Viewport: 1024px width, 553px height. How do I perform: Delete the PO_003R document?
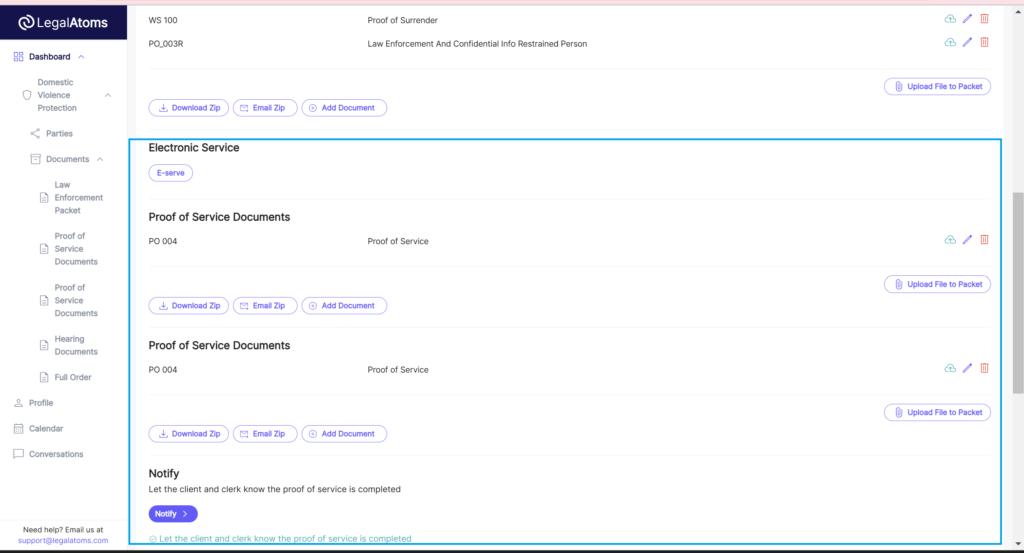tap(984, 42)
